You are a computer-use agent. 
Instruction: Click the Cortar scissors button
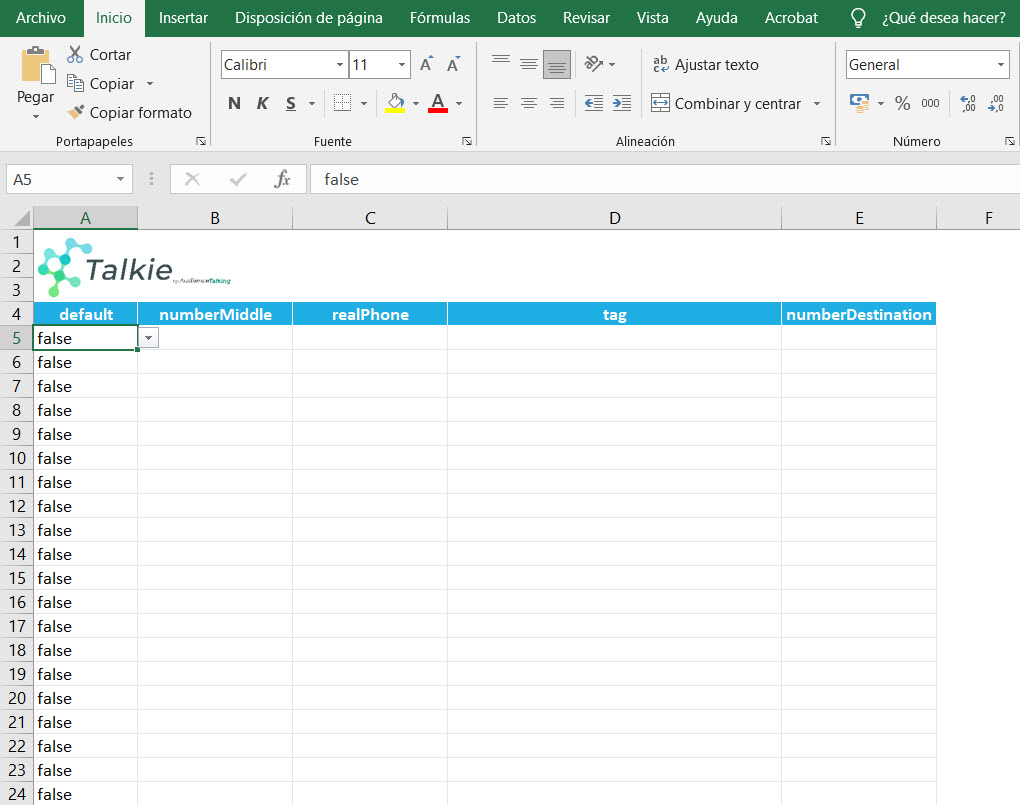tap(99, 55)
